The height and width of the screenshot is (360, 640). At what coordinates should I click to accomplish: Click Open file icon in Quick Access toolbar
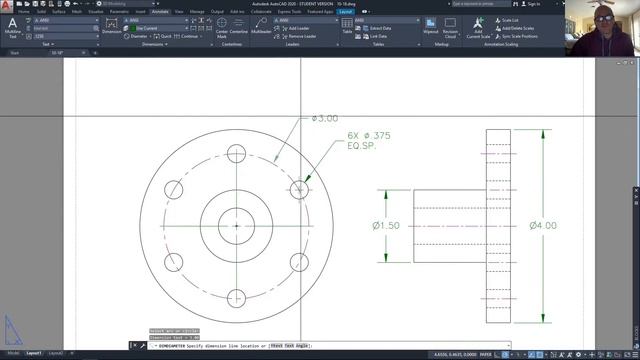coord(27,4)
